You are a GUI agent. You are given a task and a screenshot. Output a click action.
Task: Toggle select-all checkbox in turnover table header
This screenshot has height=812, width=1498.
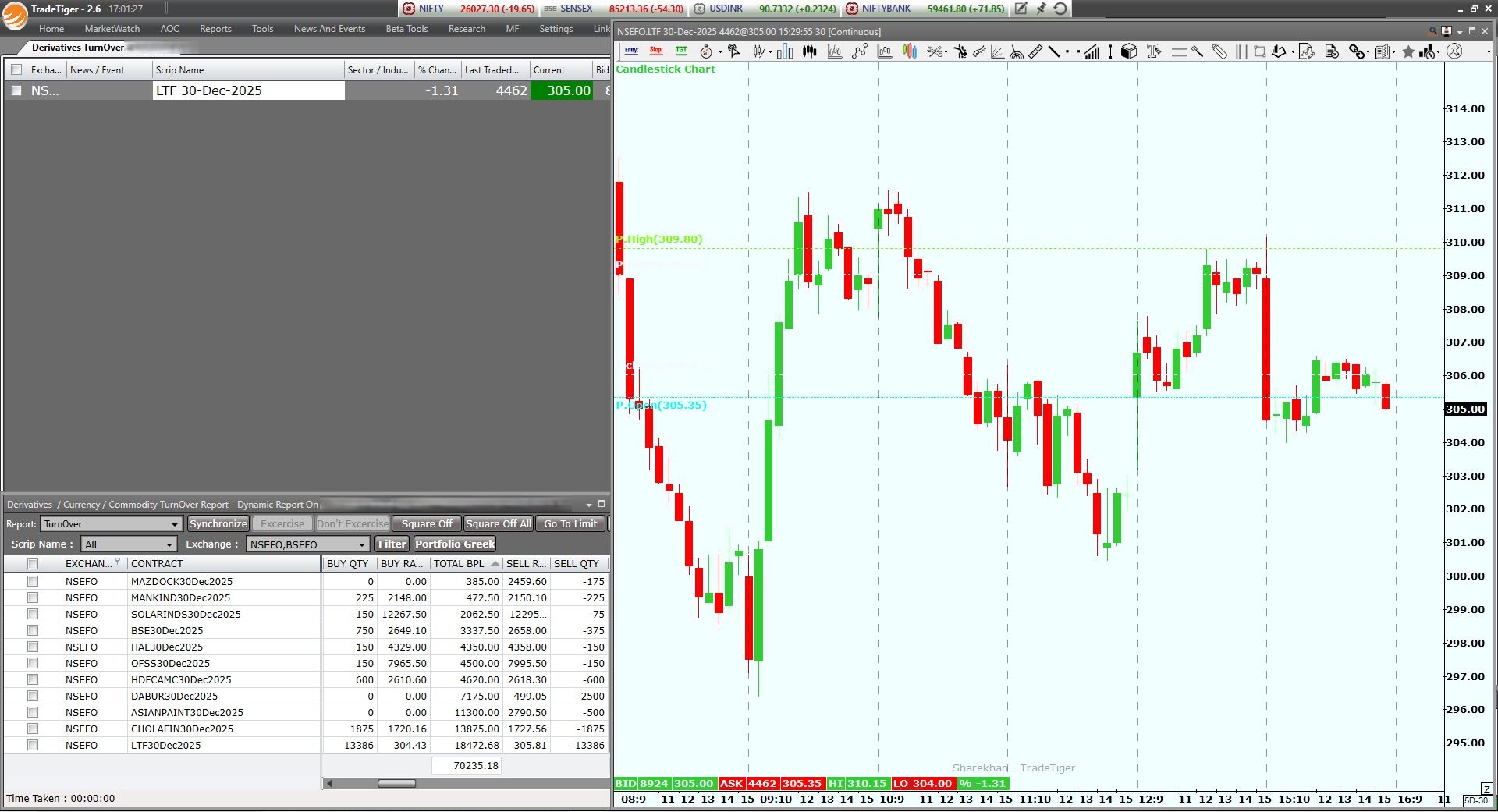point(33,563)
